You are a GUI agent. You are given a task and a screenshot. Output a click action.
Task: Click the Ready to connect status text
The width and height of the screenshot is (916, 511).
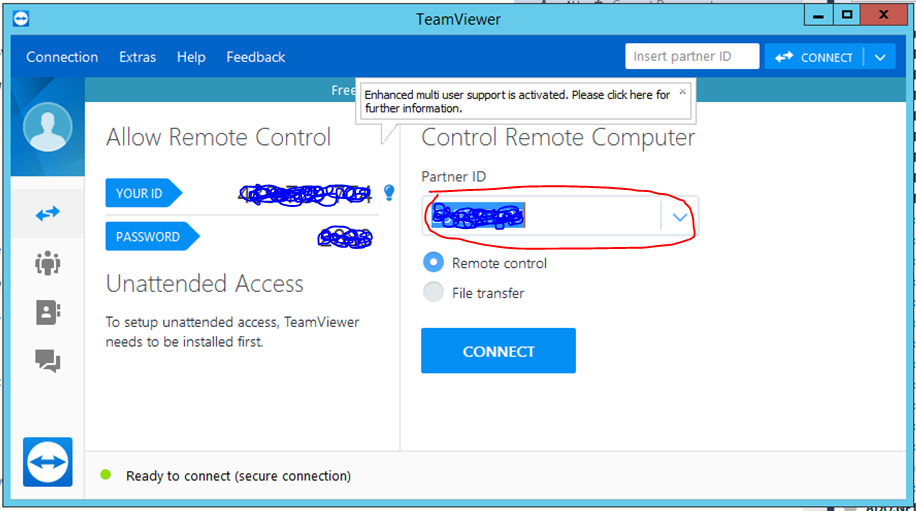[x=238, y=476]
